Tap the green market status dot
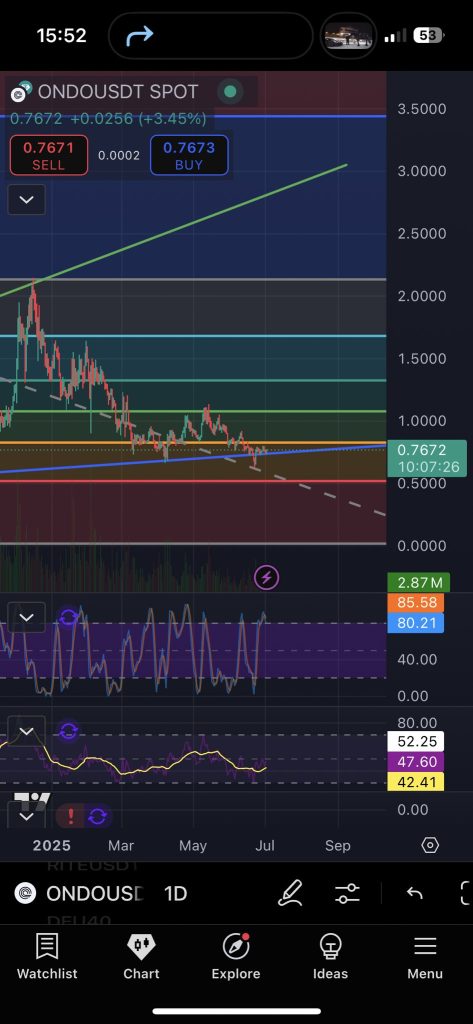Screen dimensions: 473x1024 click(230, 91)
